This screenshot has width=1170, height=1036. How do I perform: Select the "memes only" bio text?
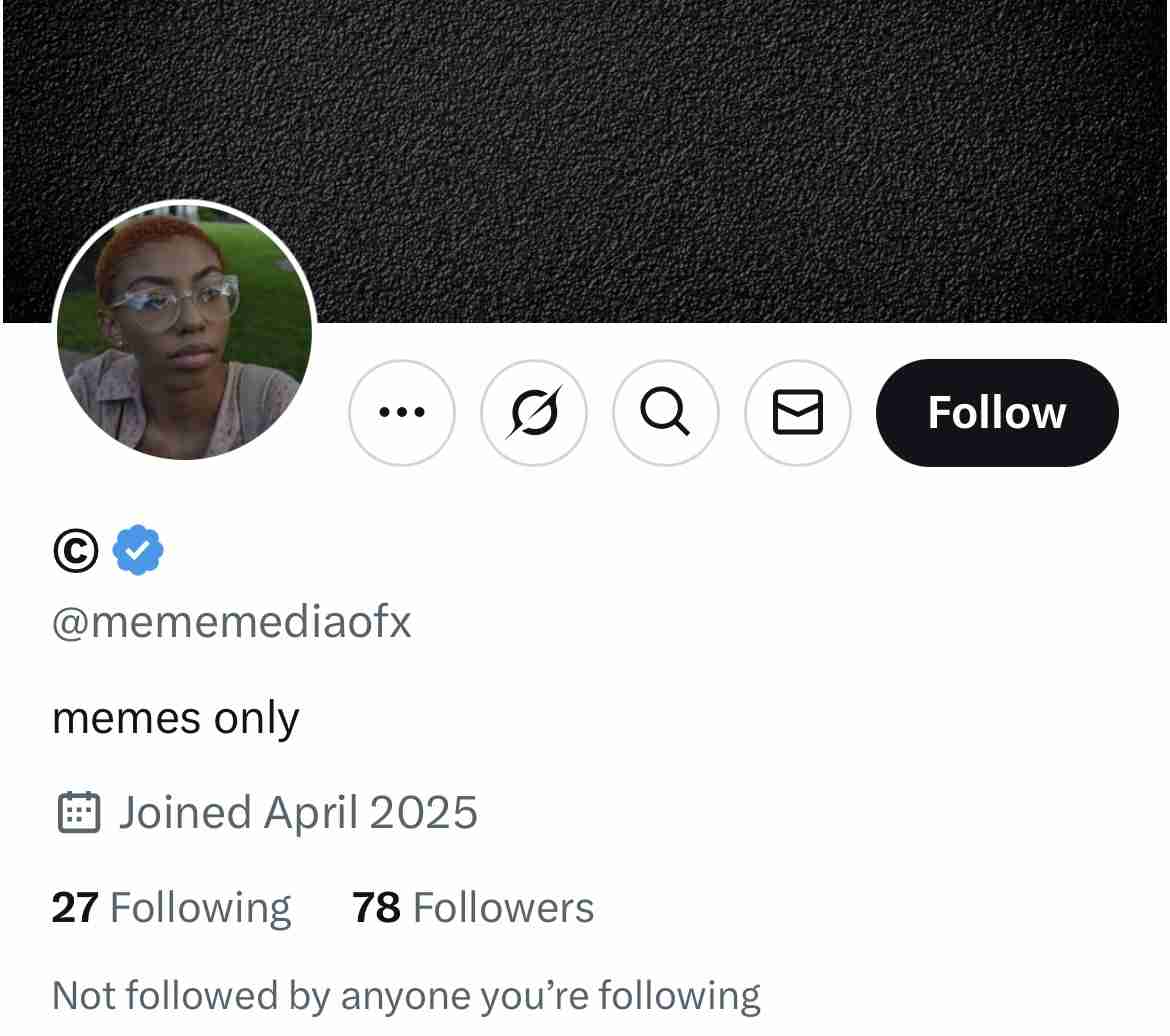tap(175, 718)
